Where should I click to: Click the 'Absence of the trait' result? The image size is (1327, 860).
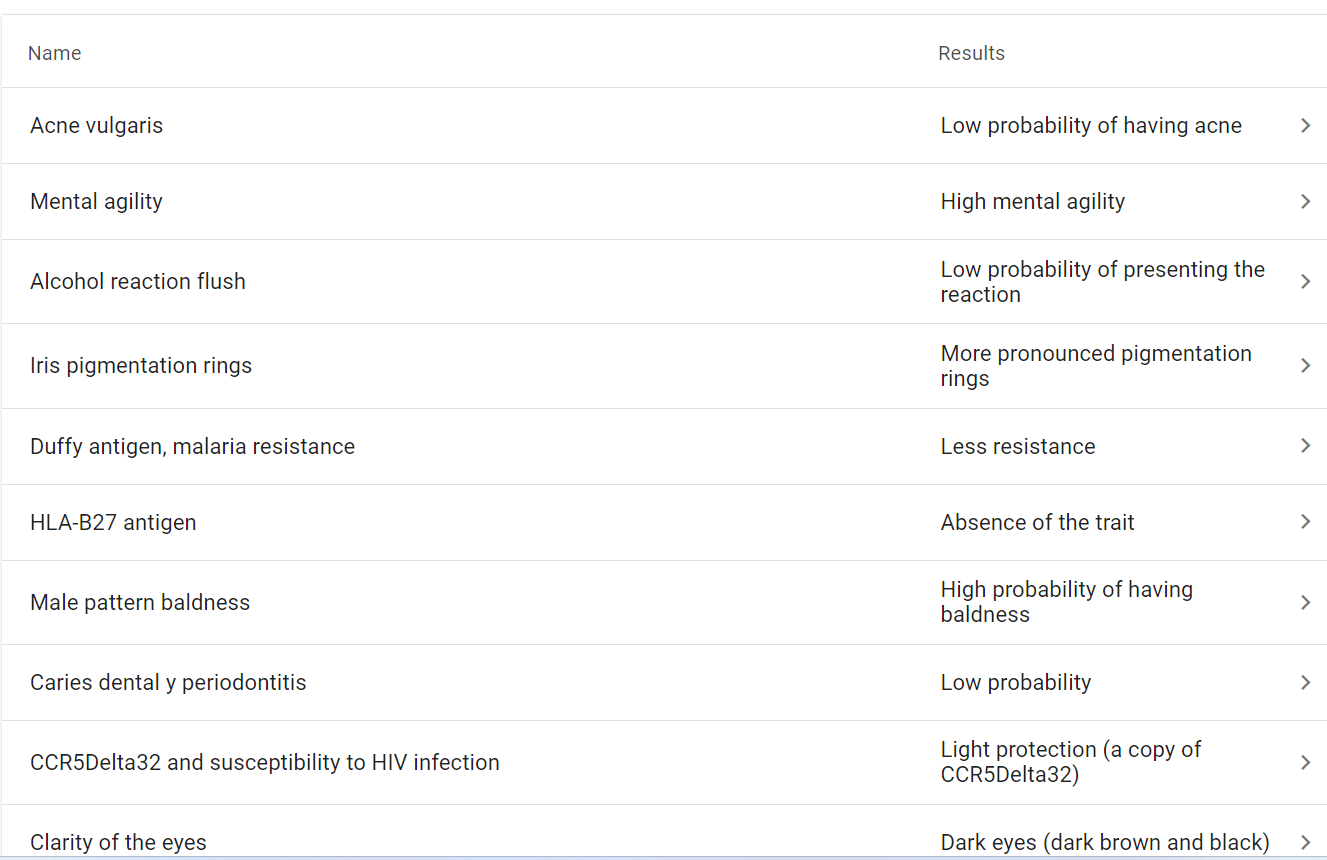tap(1037, 522)
